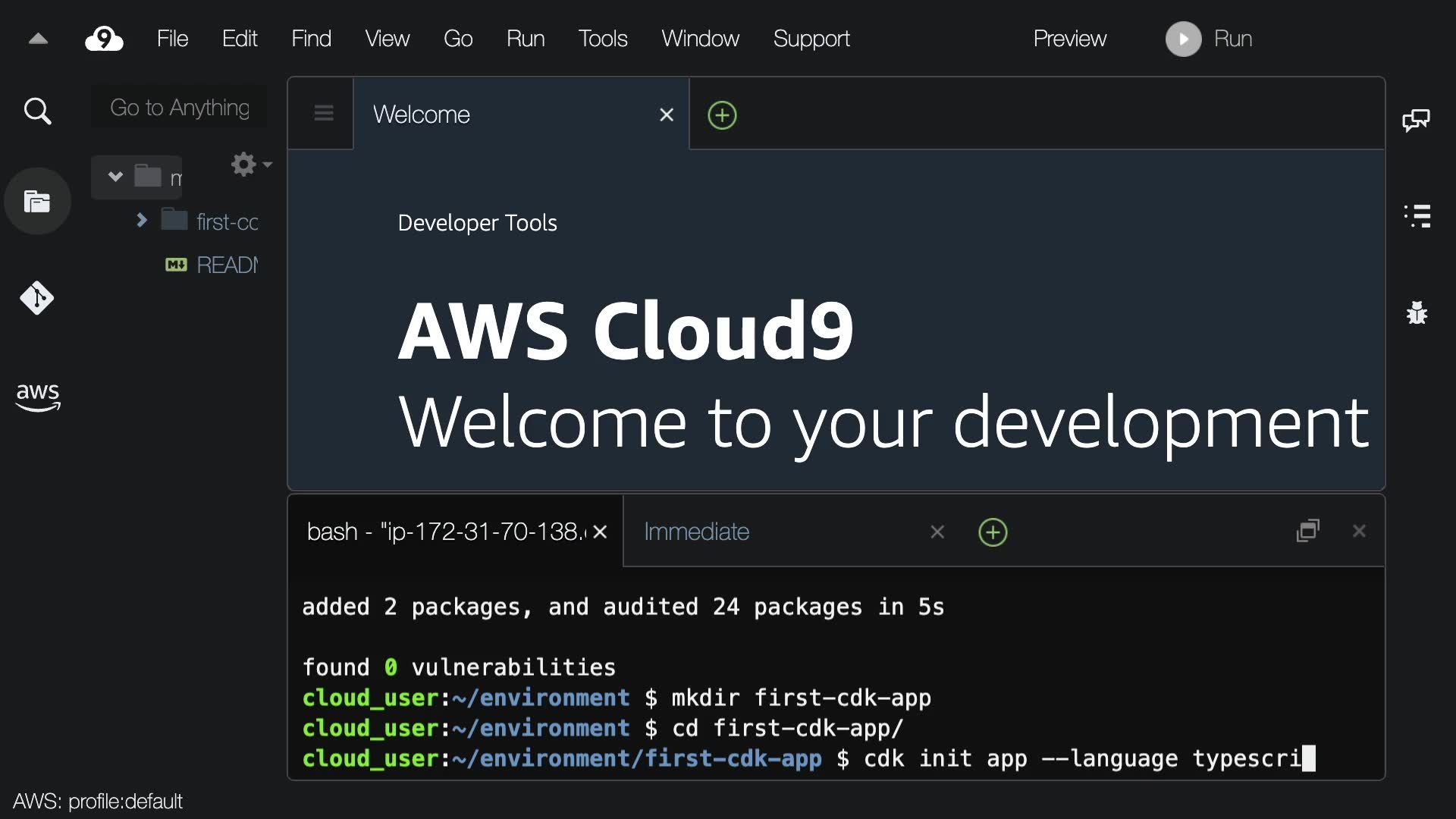Maximize the console pane
1456x819 pixels.
point(1308,531)
